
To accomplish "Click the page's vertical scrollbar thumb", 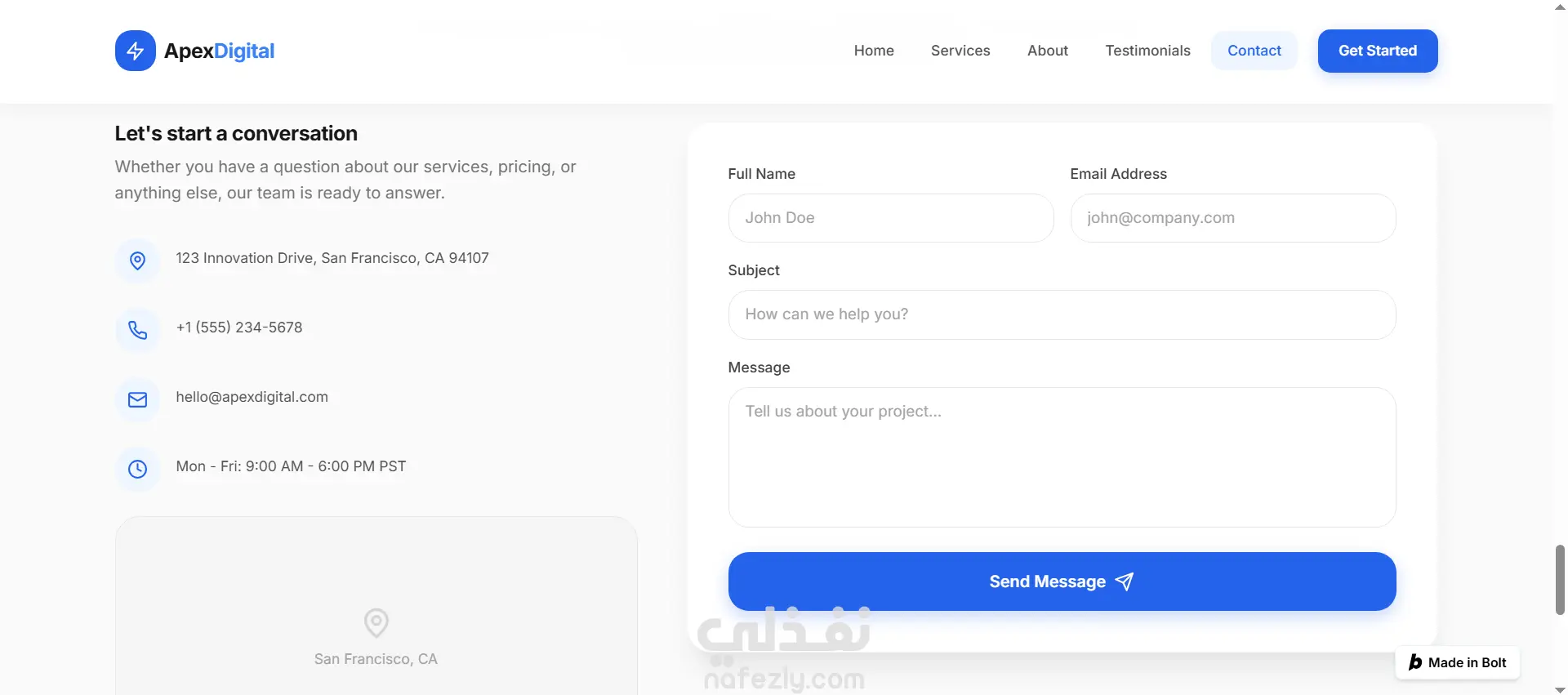I will pos(1560,580).
